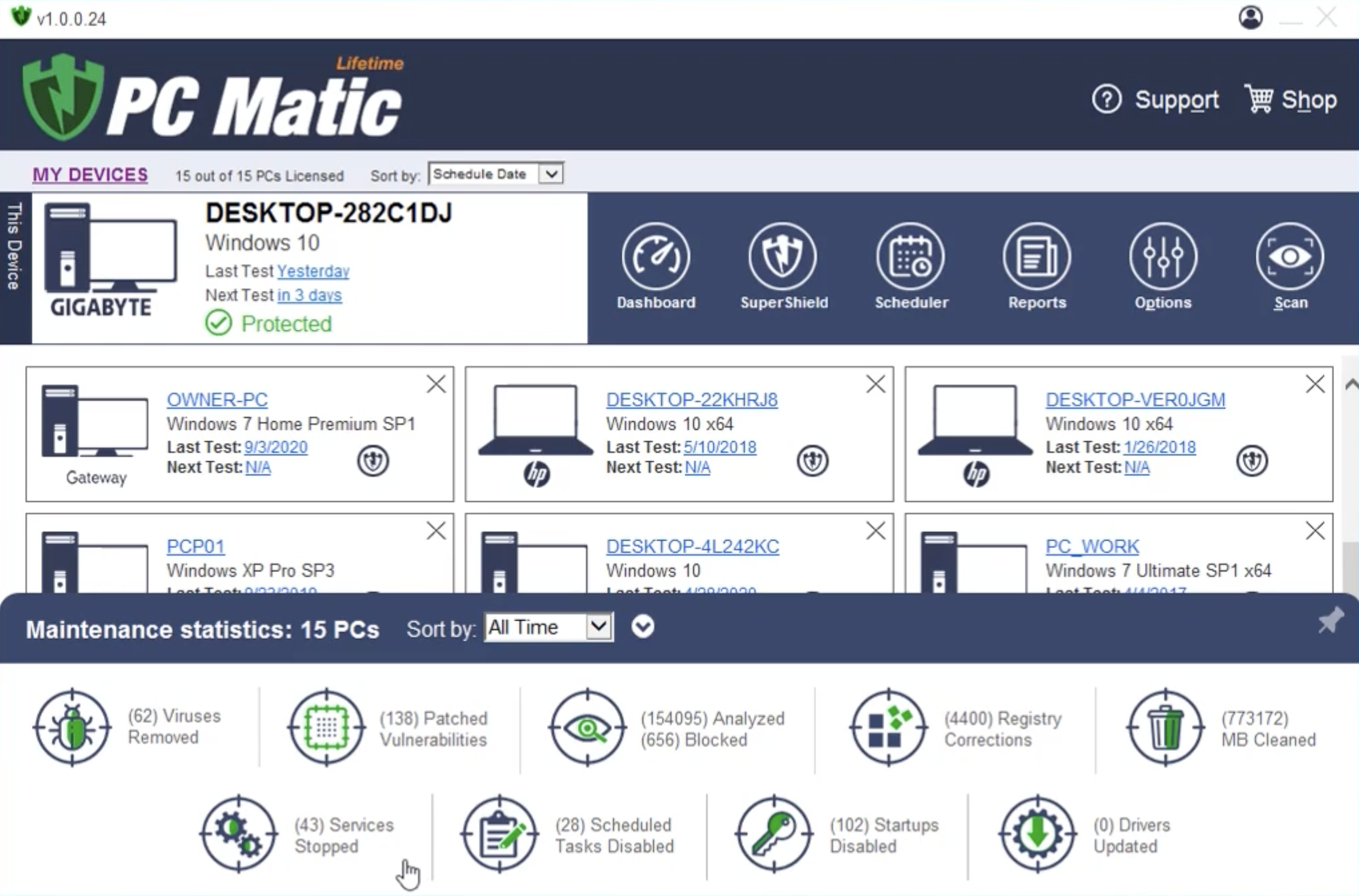This screenshot has height=896, width=1359.
Task: Open the DESKTOP-22KHRJ8 device link
Action: pyautogui.click(x=691, y=399)
